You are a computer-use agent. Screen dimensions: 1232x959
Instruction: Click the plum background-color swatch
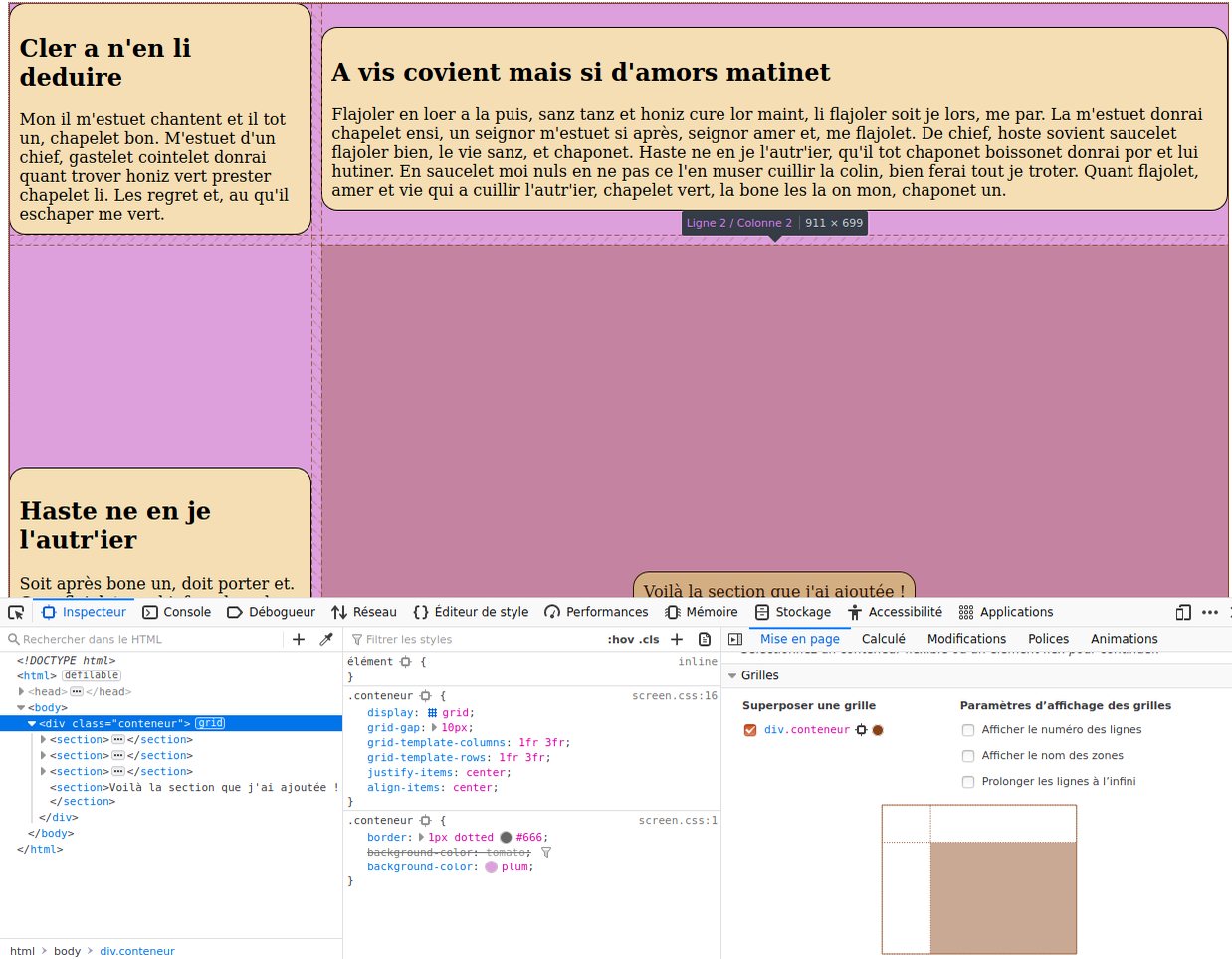491,867
